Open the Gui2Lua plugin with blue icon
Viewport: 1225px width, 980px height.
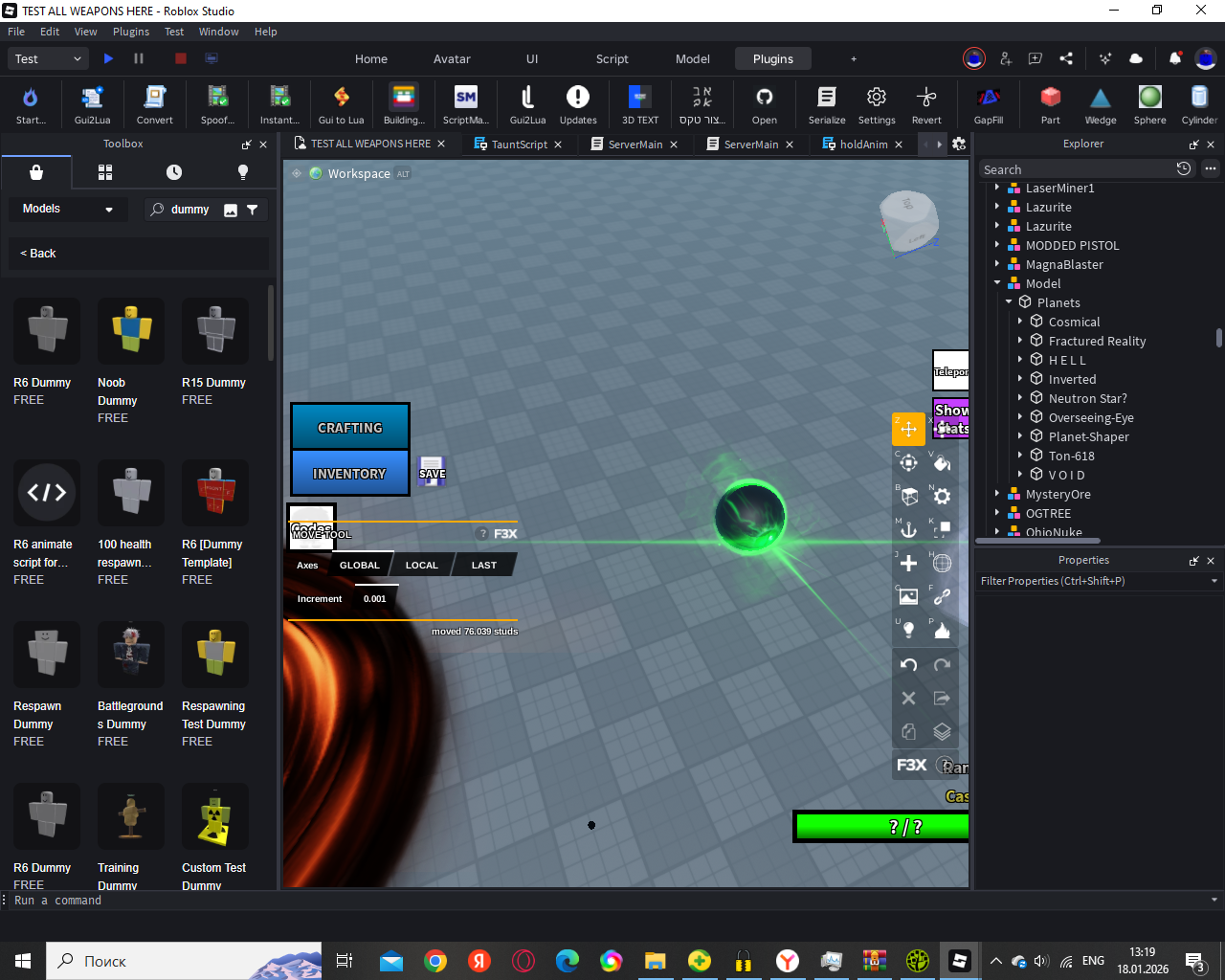(92, 104)
